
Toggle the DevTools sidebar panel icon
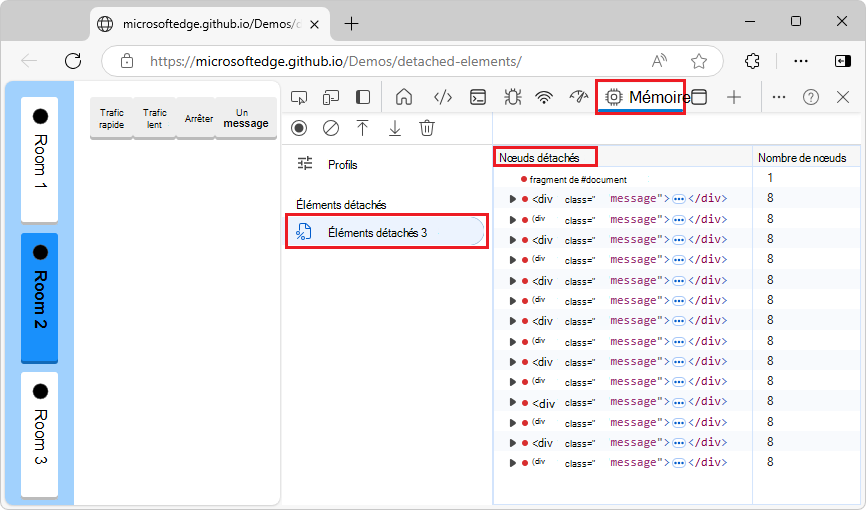click(363, 97)
